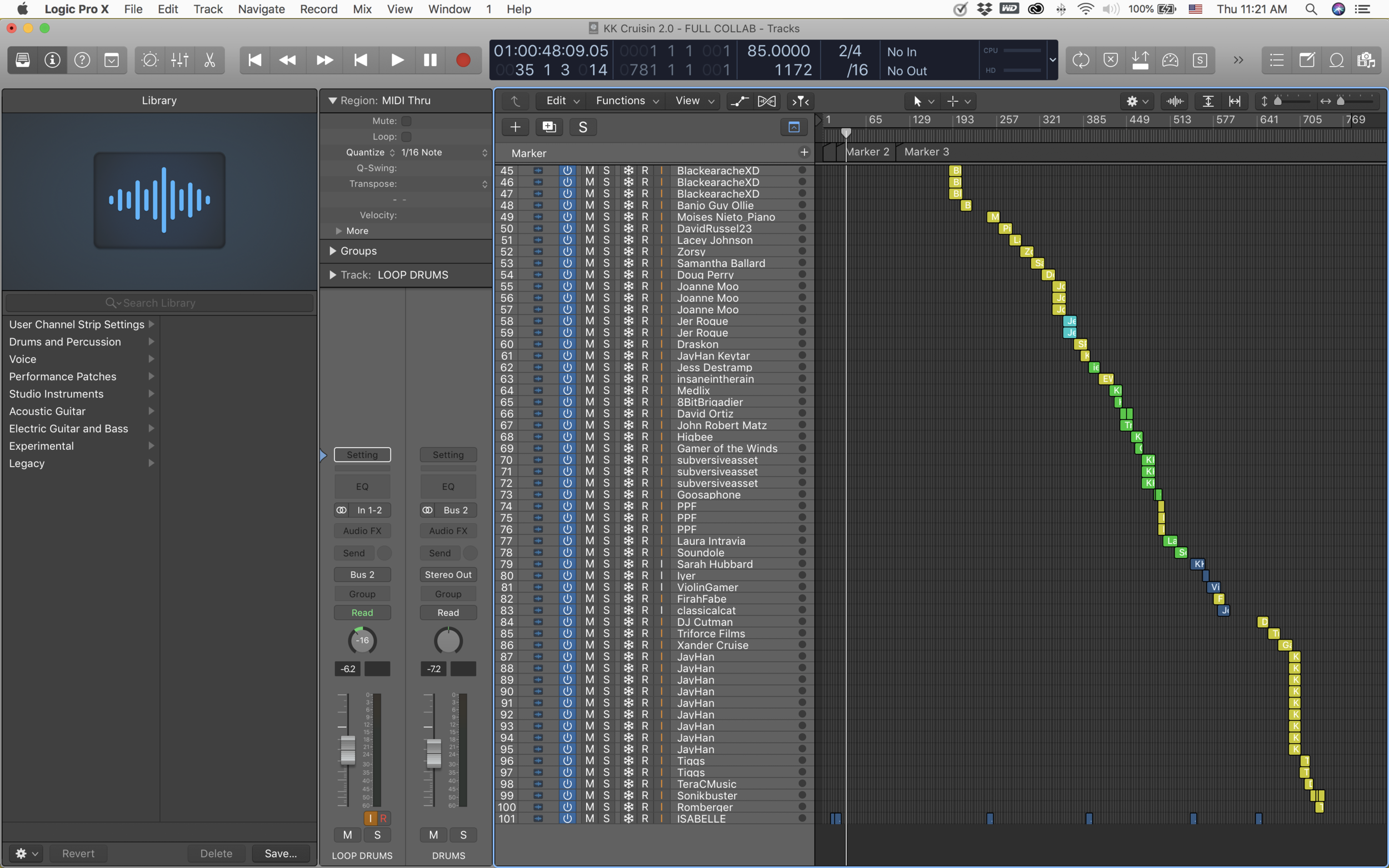Open the Navigate menu

261,9
